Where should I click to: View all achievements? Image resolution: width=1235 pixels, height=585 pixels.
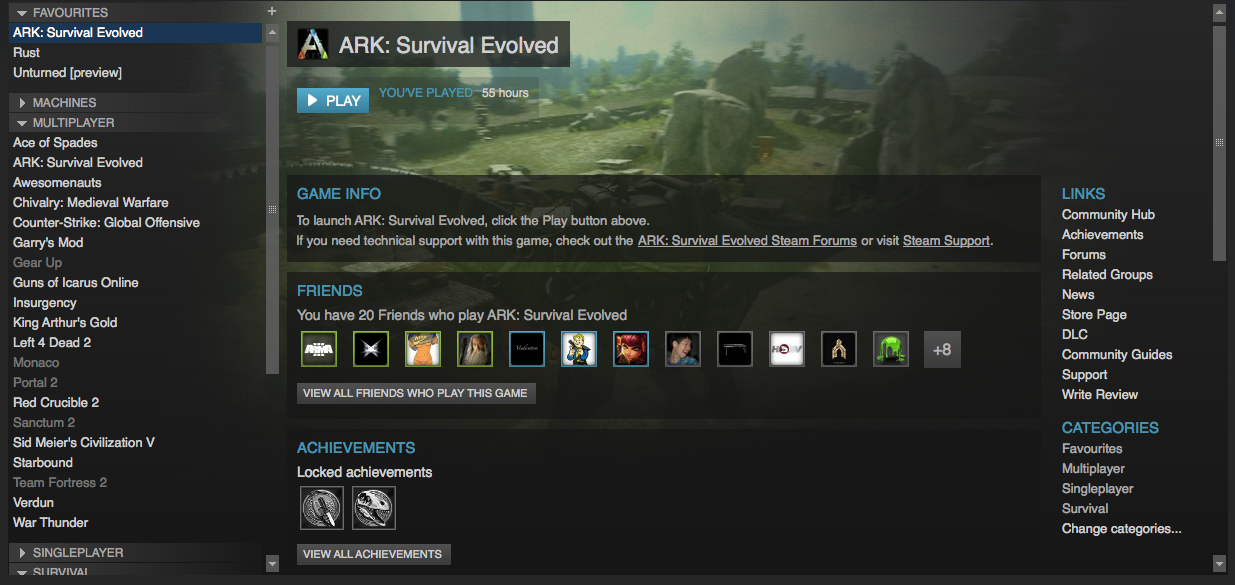pyautogui.click(x=373, y=554)
